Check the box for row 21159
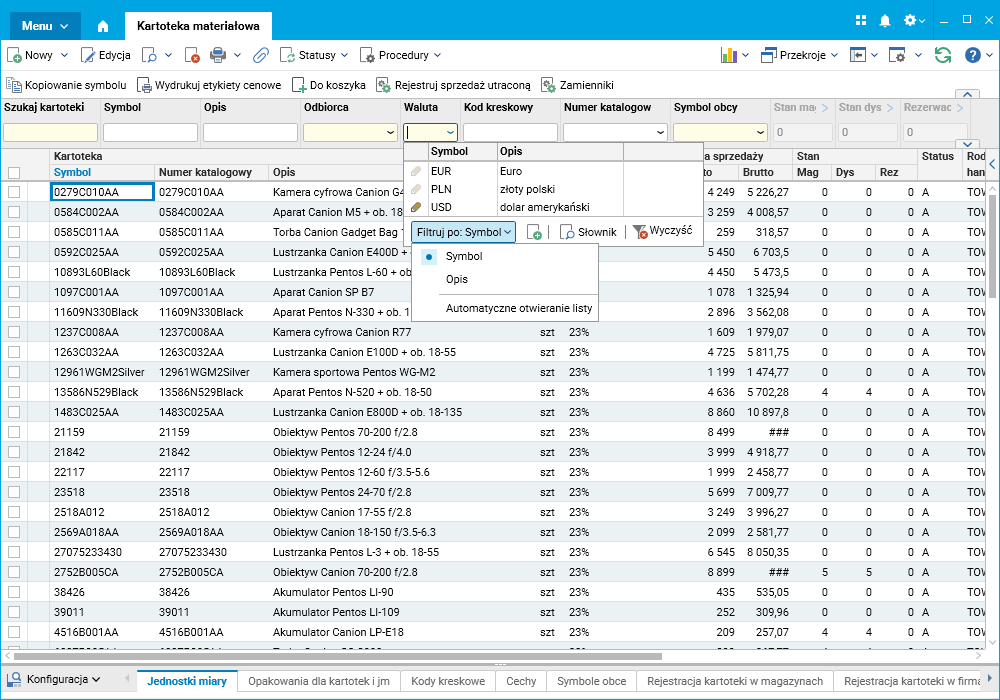The height and width of the screenshot is (700, 1000). (x=14, y=432)
